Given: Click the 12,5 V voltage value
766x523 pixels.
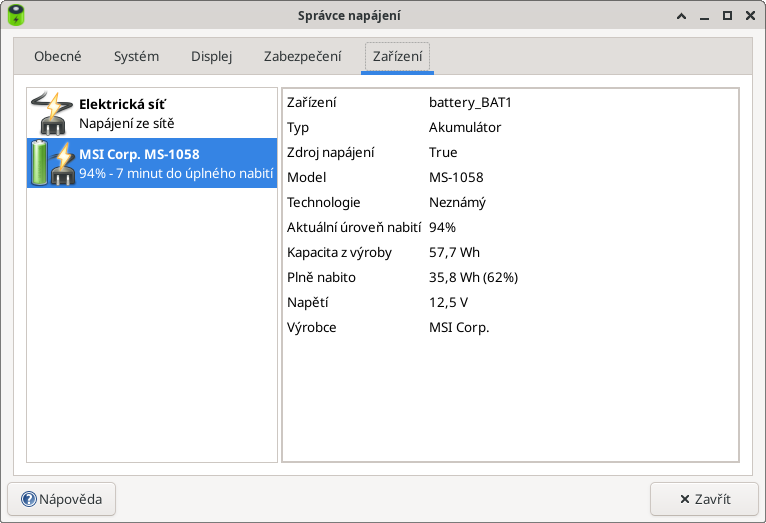Looking at the screenshot, I should coord(448,303).
